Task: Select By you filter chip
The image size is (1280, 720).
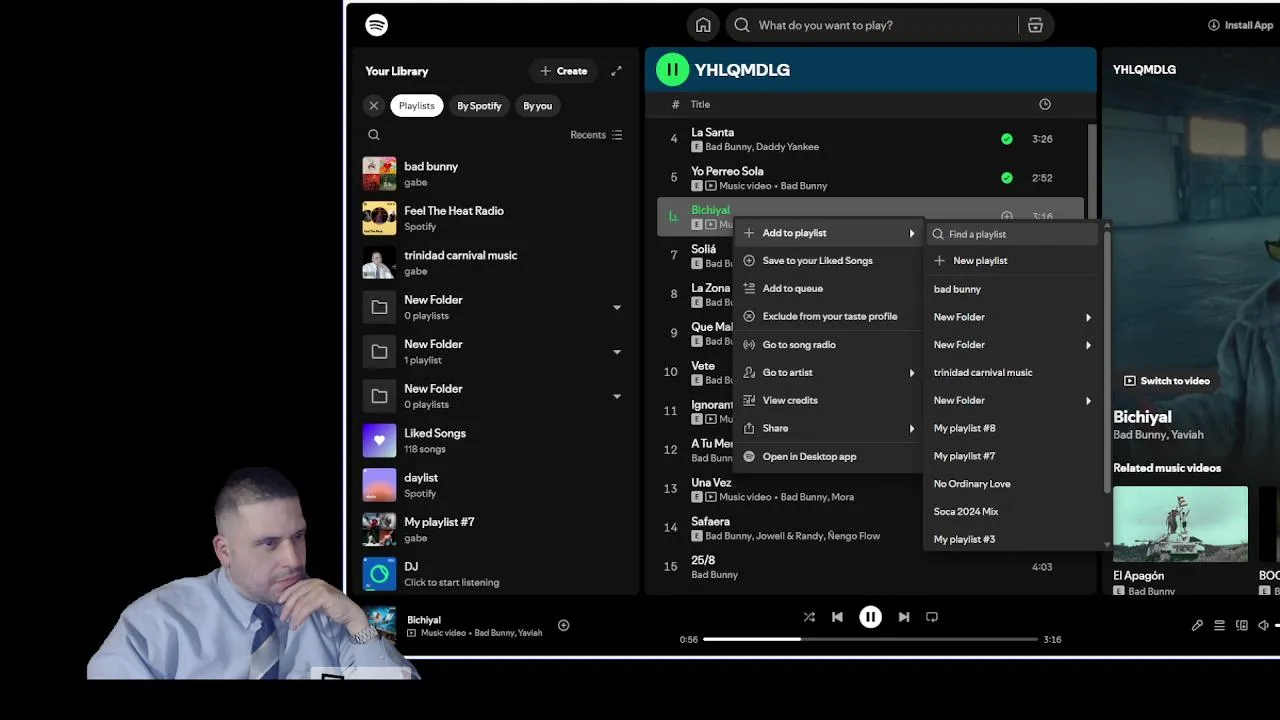Action: tap(538, 105)
